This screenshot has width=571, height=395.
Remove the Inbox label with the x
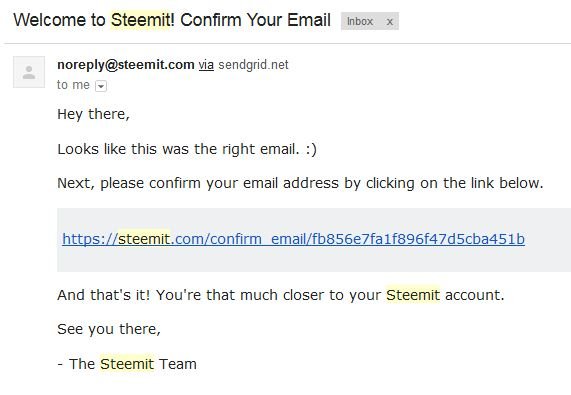pos(390,22)
